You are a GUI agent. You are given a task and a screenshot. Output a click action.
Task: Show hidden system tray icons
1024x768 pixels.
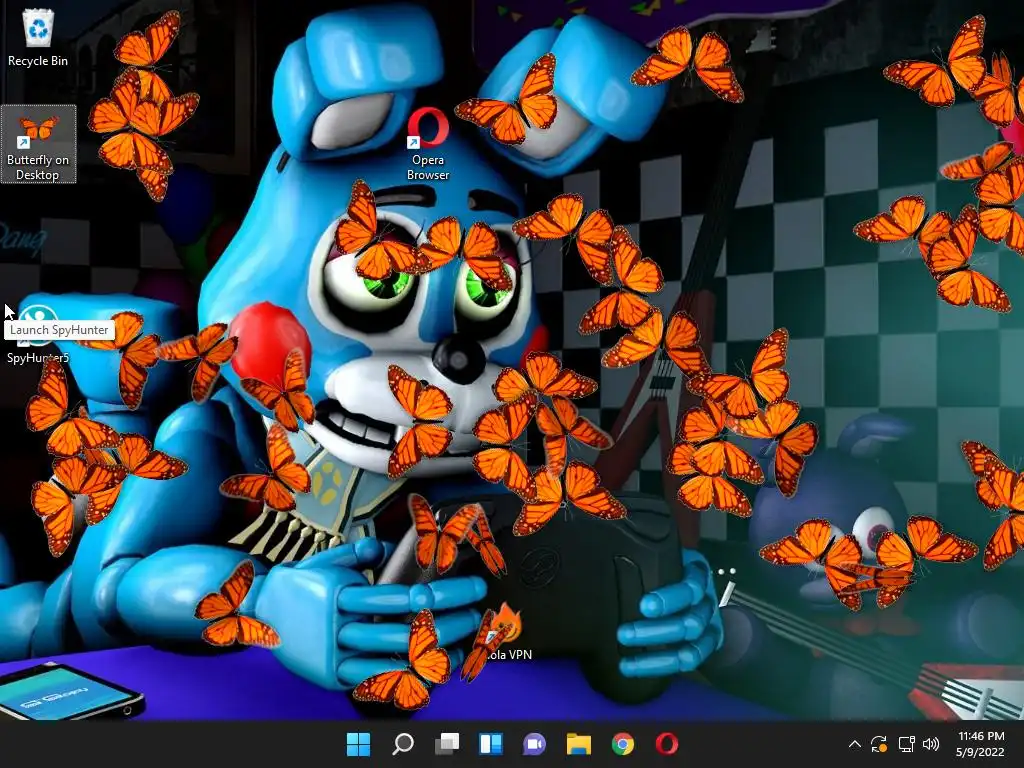(x=854, y=744)
